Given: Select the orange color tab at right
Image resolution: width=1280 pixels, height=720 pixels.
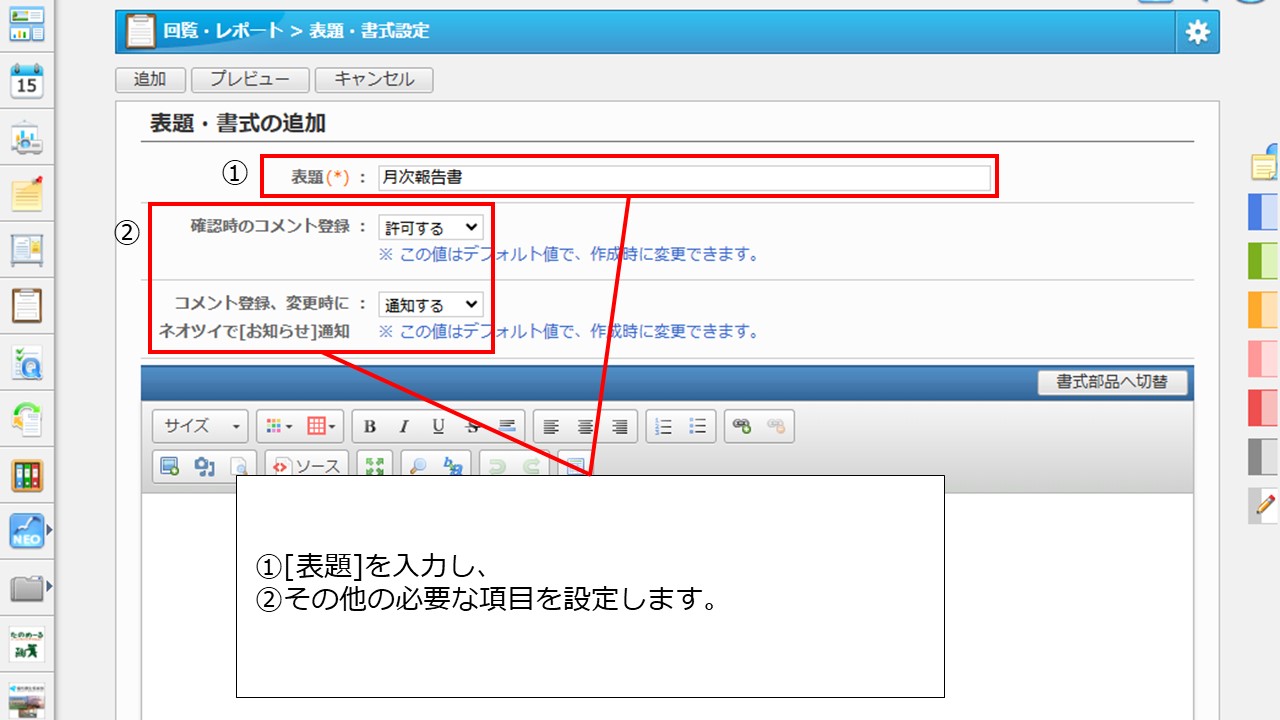Looking at the screenshot, I should pos(1264,310).
